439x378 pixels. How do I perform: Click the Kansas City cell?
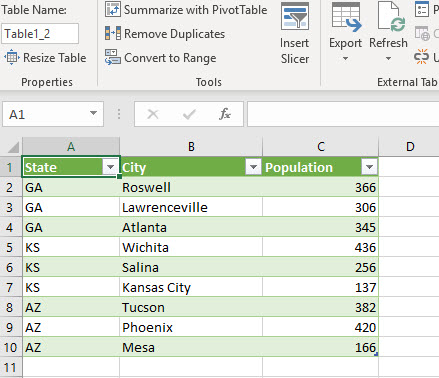pos(191,287)
